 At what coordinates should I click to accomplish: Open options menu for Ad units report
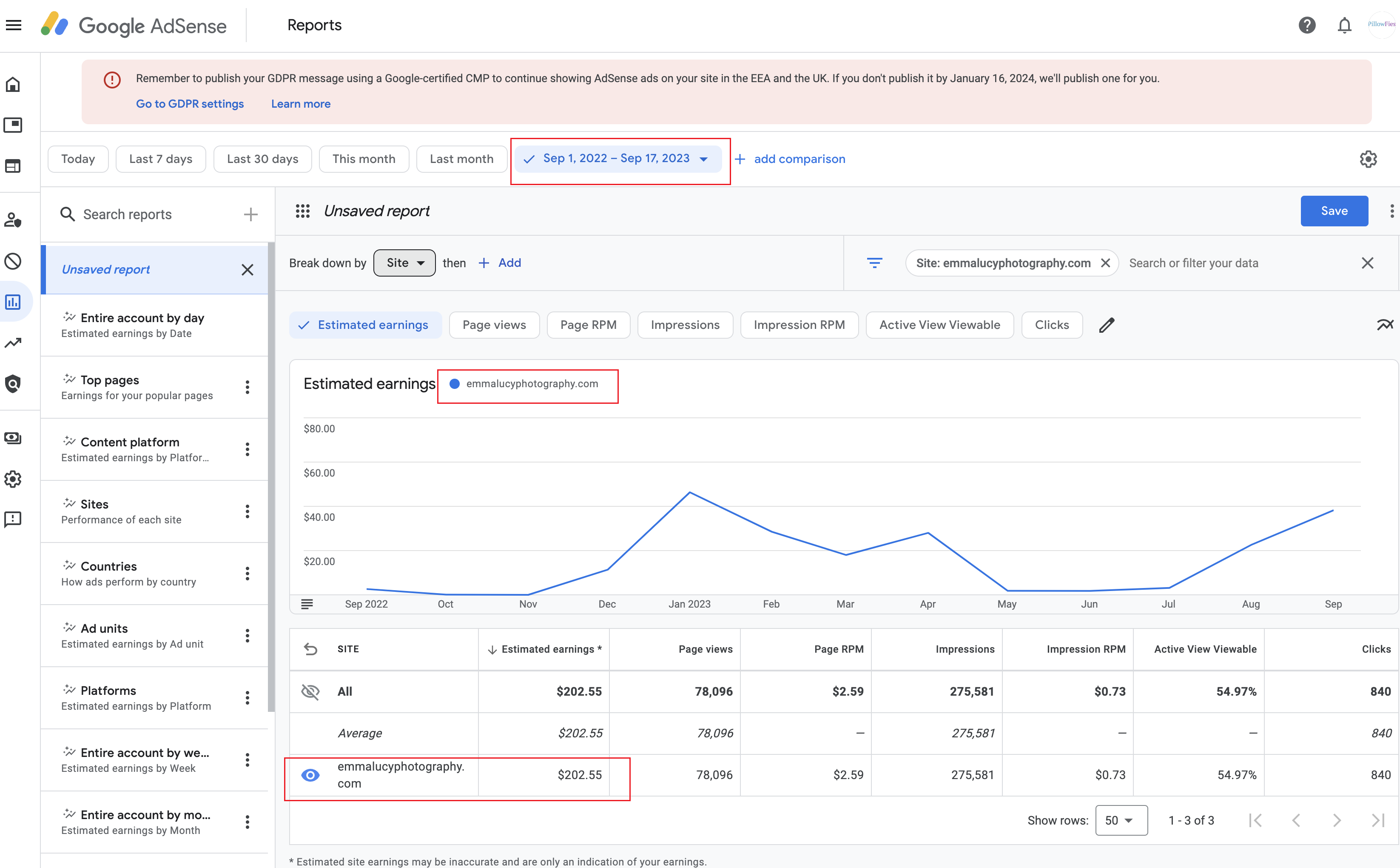pyautogui.click(x=247, y=636)
